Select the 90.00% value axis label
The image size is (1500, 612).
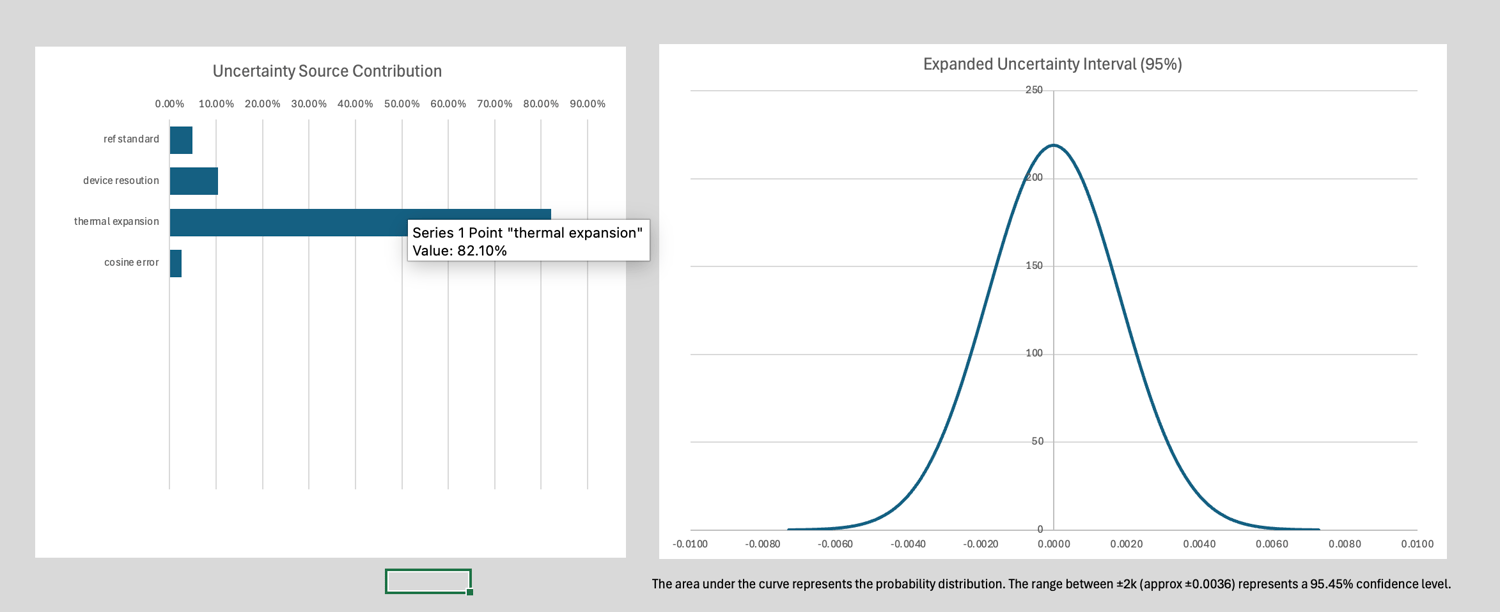(x=587, y=104)
